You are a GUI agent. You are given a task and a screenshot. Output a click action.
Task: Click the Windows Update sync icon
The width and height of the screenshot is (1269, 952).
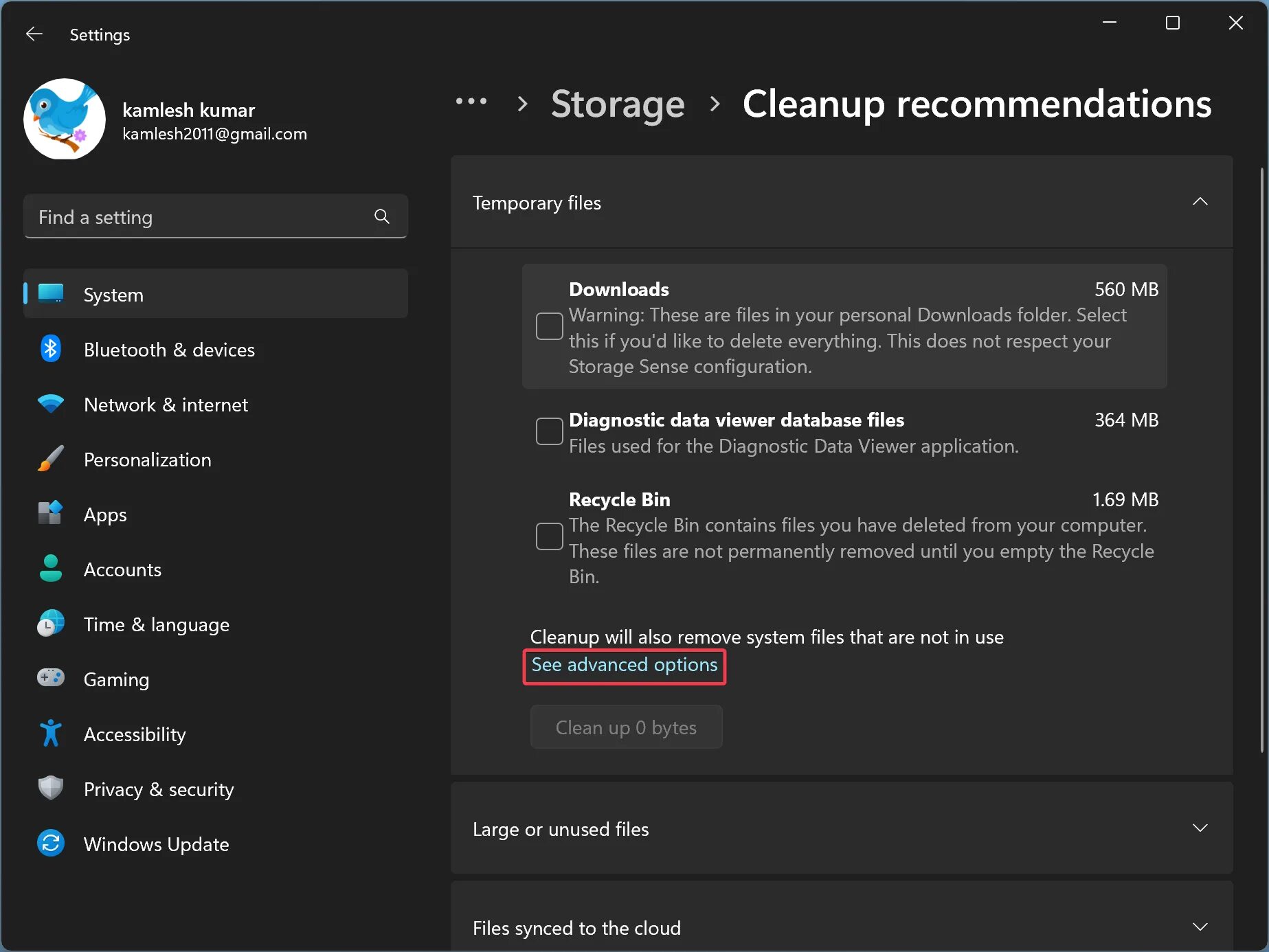[x=51, y=843]
